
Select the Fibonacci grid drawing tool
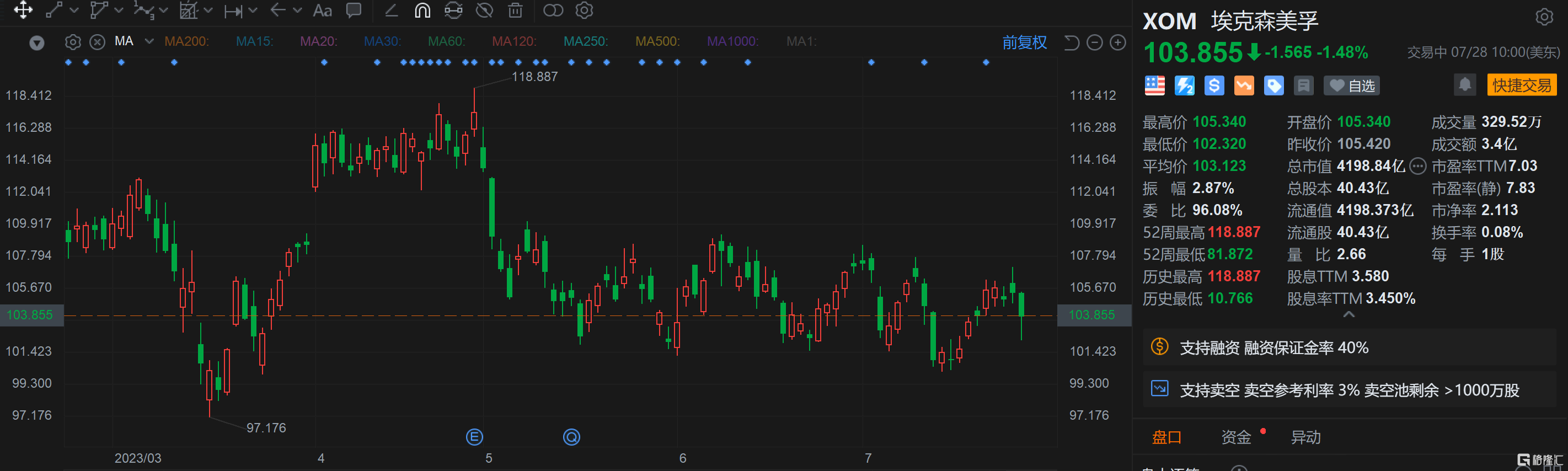[189, 10]
